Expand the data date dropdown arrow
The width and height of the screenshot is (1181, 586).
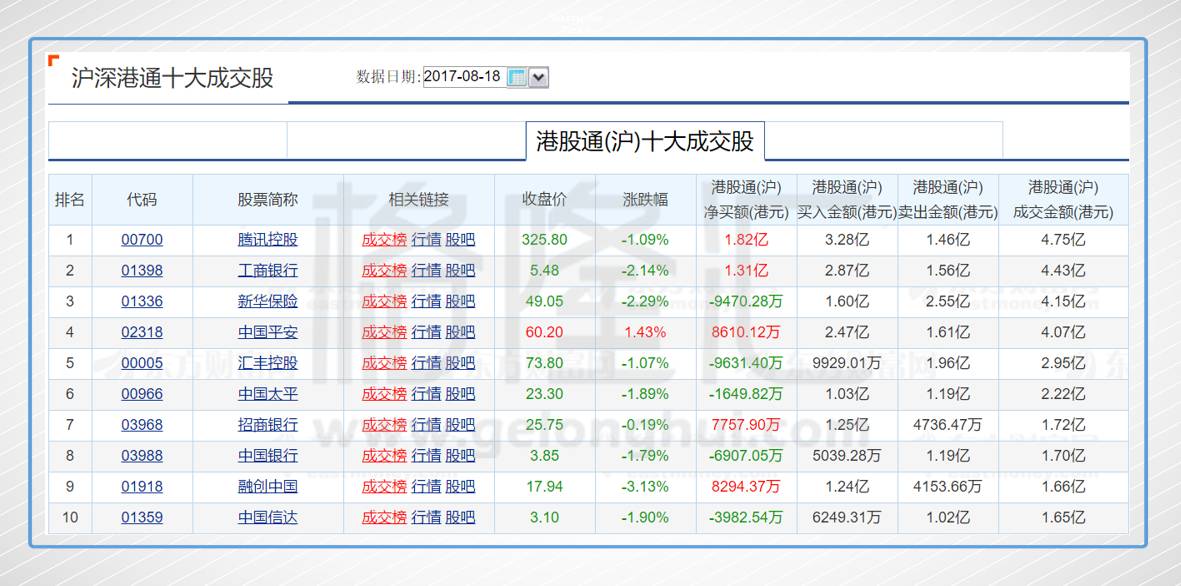(539, 77)
